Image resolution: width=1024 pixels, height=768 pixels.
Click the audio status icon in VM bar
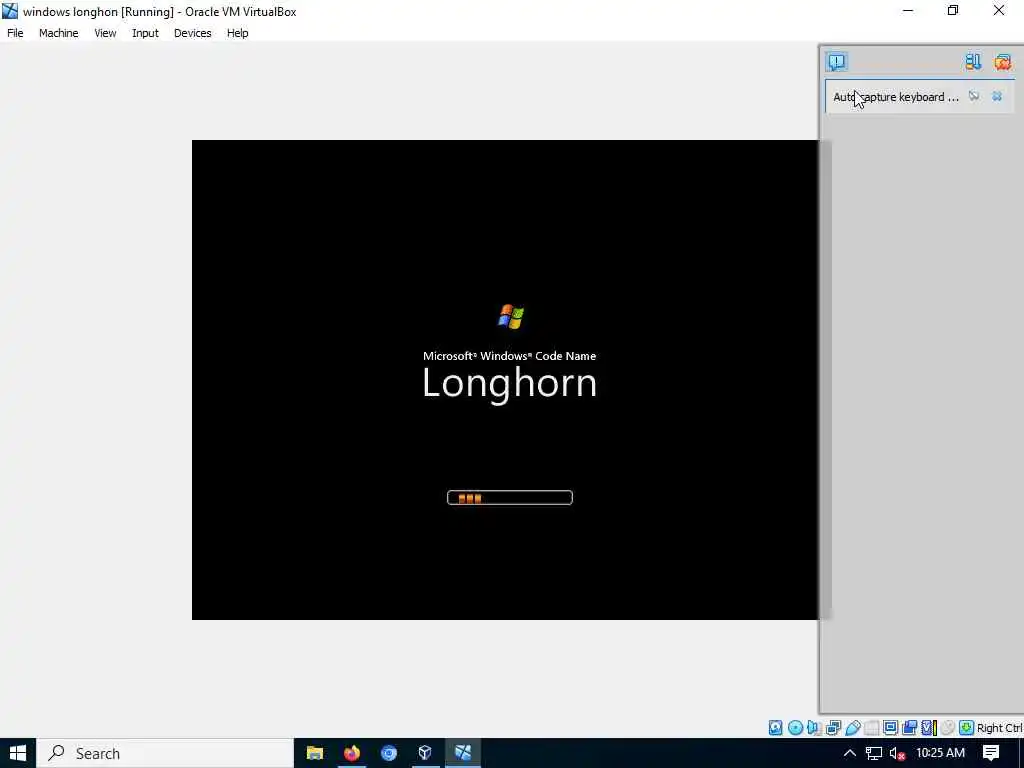814,728
